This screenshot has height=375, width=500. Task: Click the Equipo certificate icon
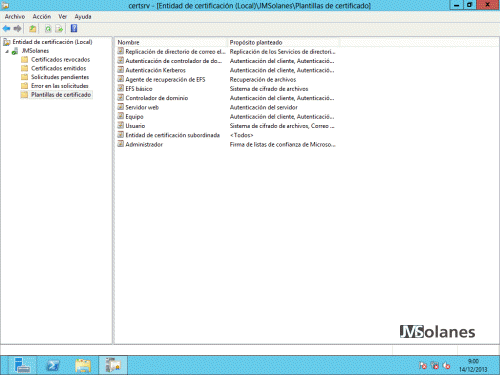[120, 116]
